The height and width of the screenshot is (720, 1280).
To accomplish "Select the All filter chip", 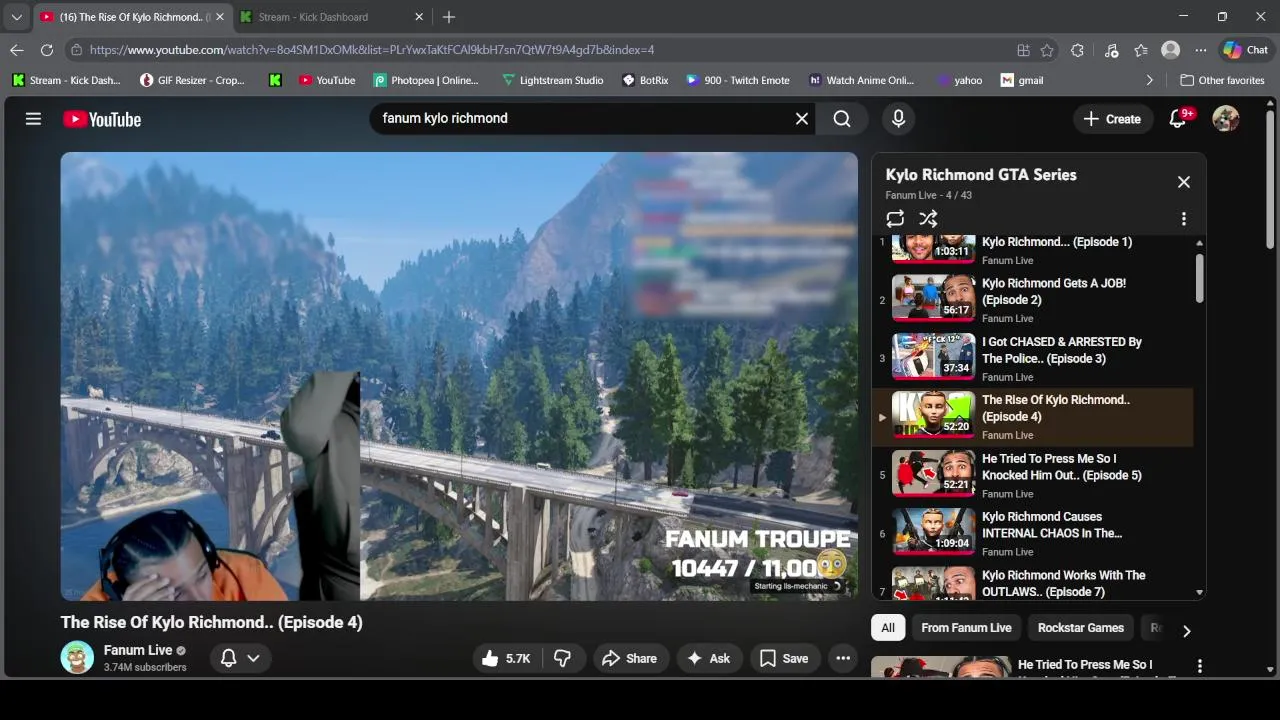I will pos(887,628).
